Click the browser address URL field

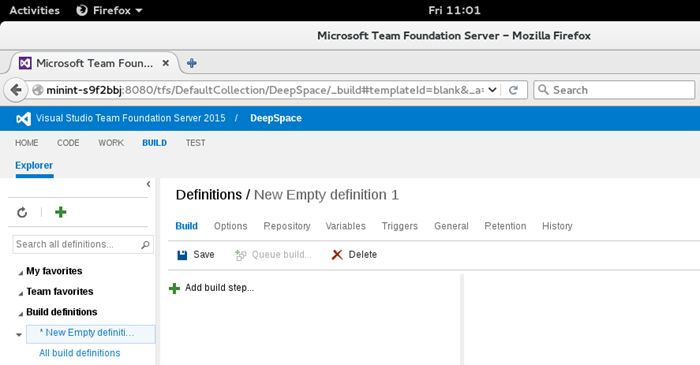[x=264, y=90]
